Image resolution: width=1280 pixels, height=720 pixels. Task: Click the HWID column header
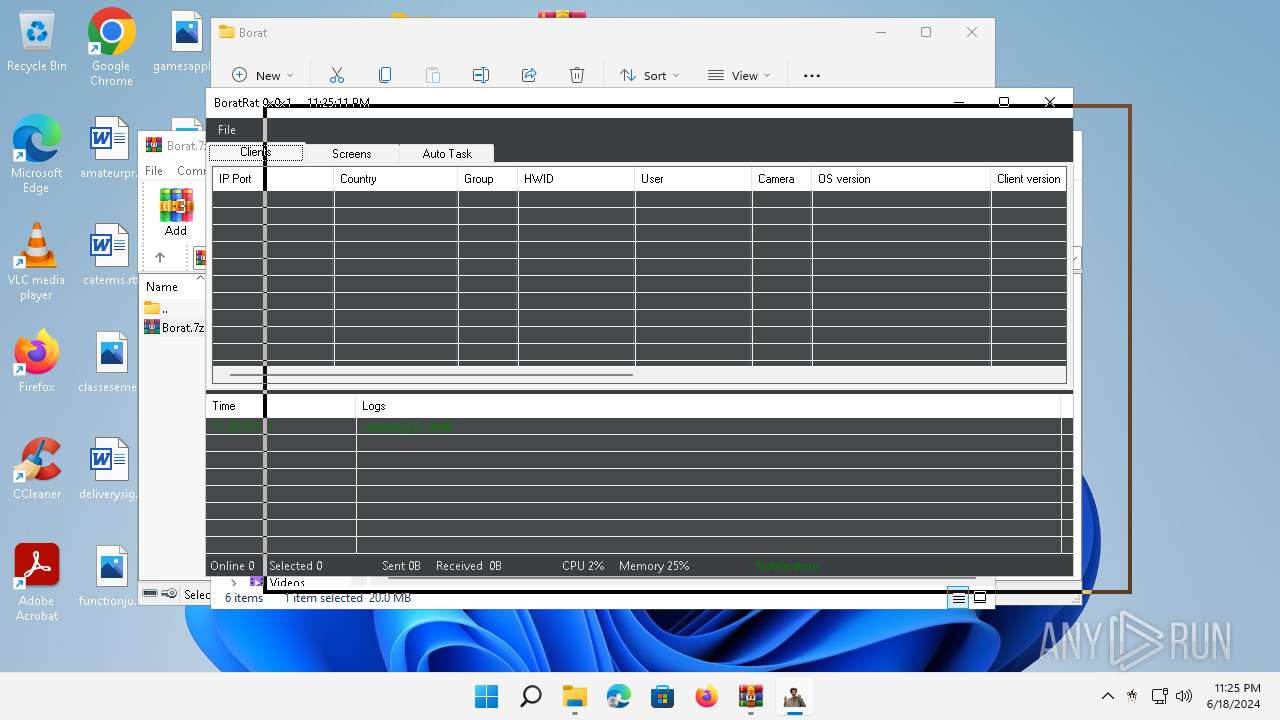click(576, 179)
